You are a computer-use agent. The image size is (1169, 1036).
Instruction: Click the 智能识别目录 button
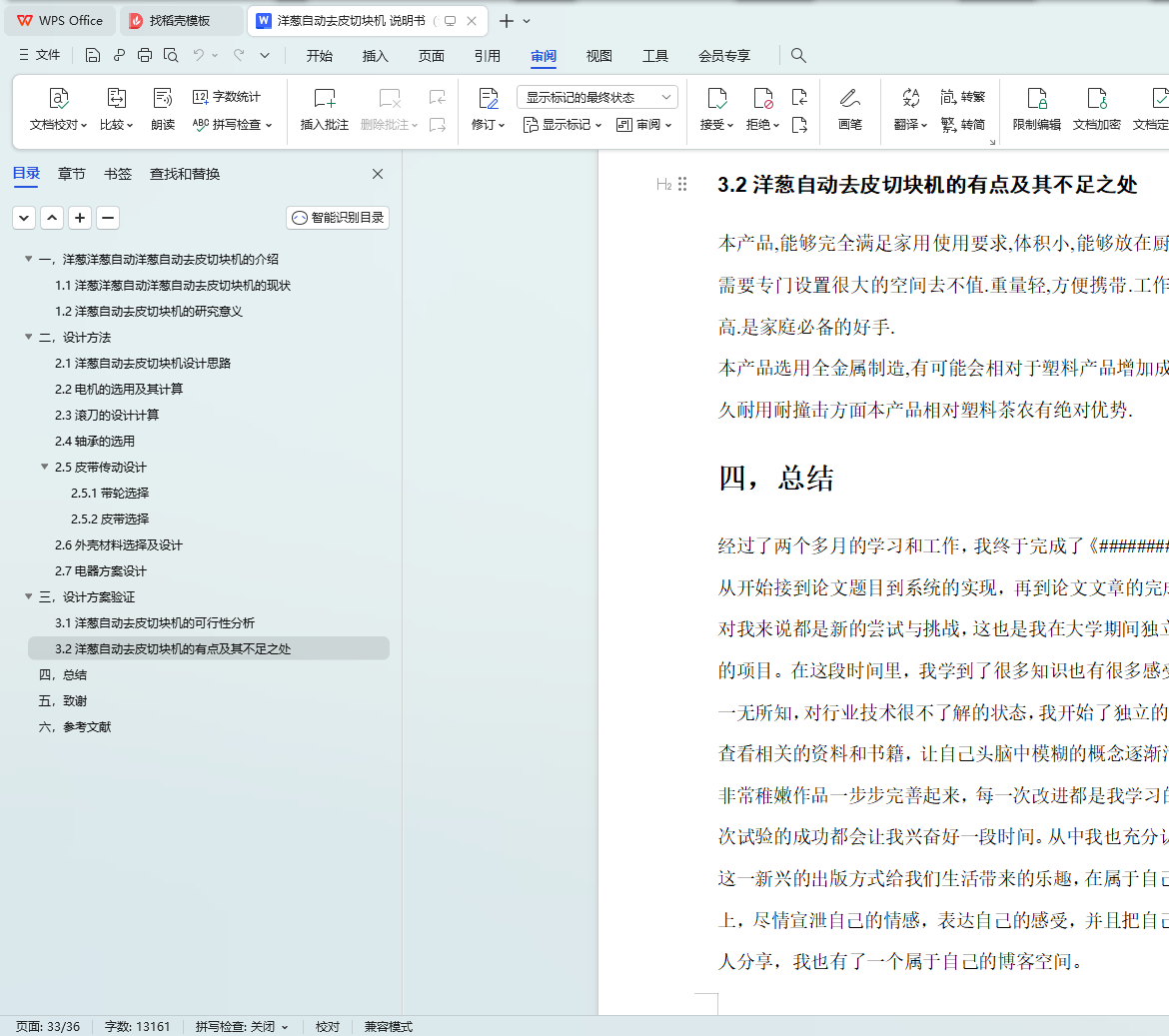[x=338, y=218]
